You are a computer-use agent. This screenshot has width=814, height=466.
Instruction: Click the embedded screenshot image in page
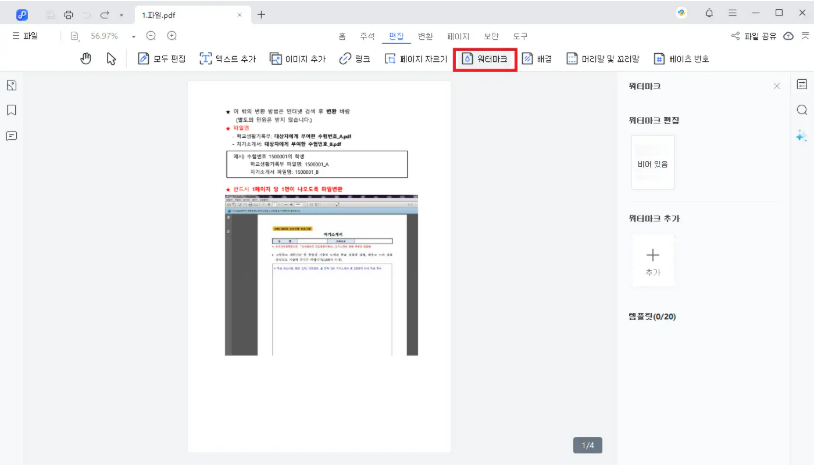coord(321,276)
